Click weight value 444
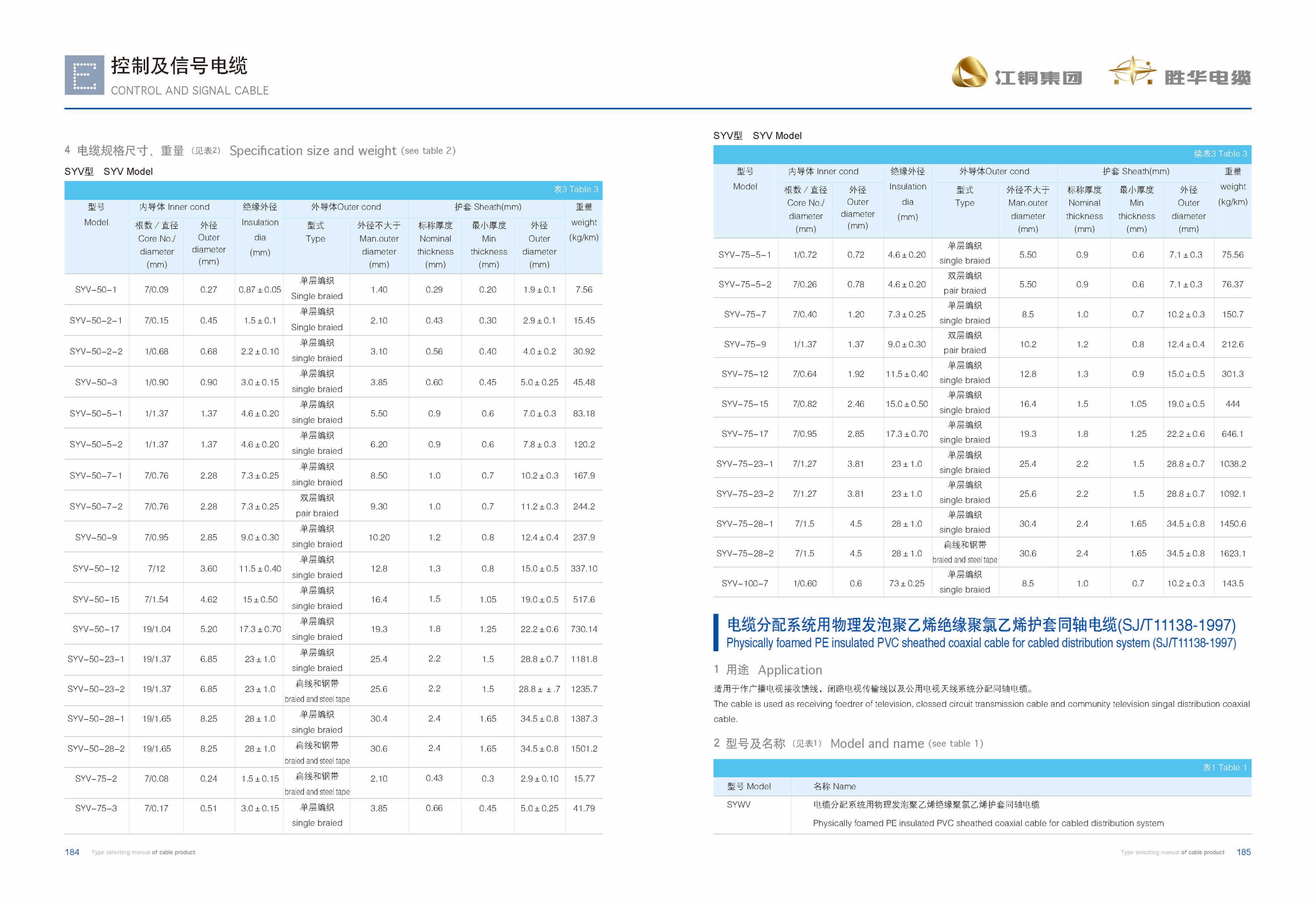 click(1233, 404)
